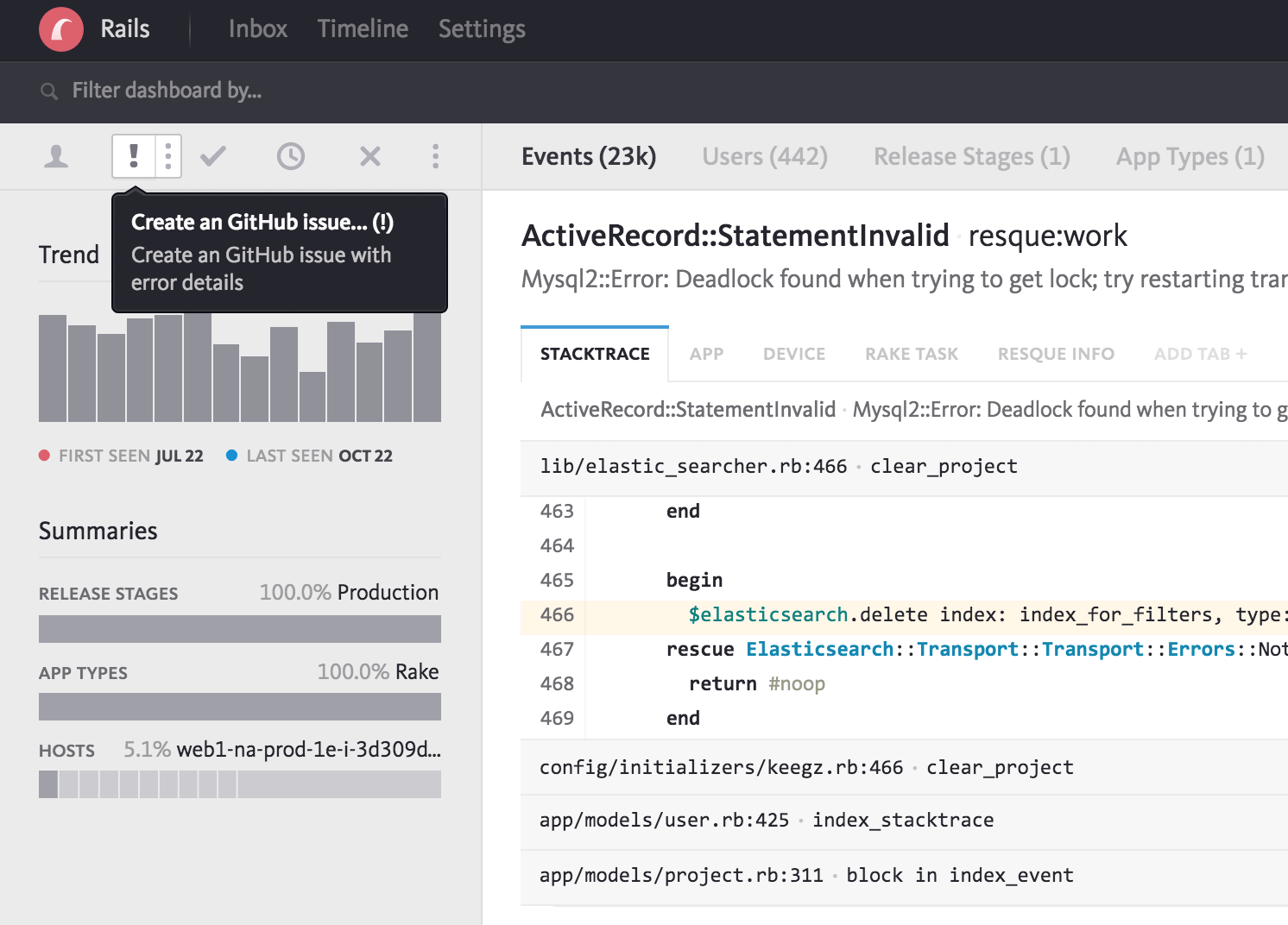The width and height of the screenshot is (1288, 925).
Task: Open the Settings page
Action: (x=482, y=29)
